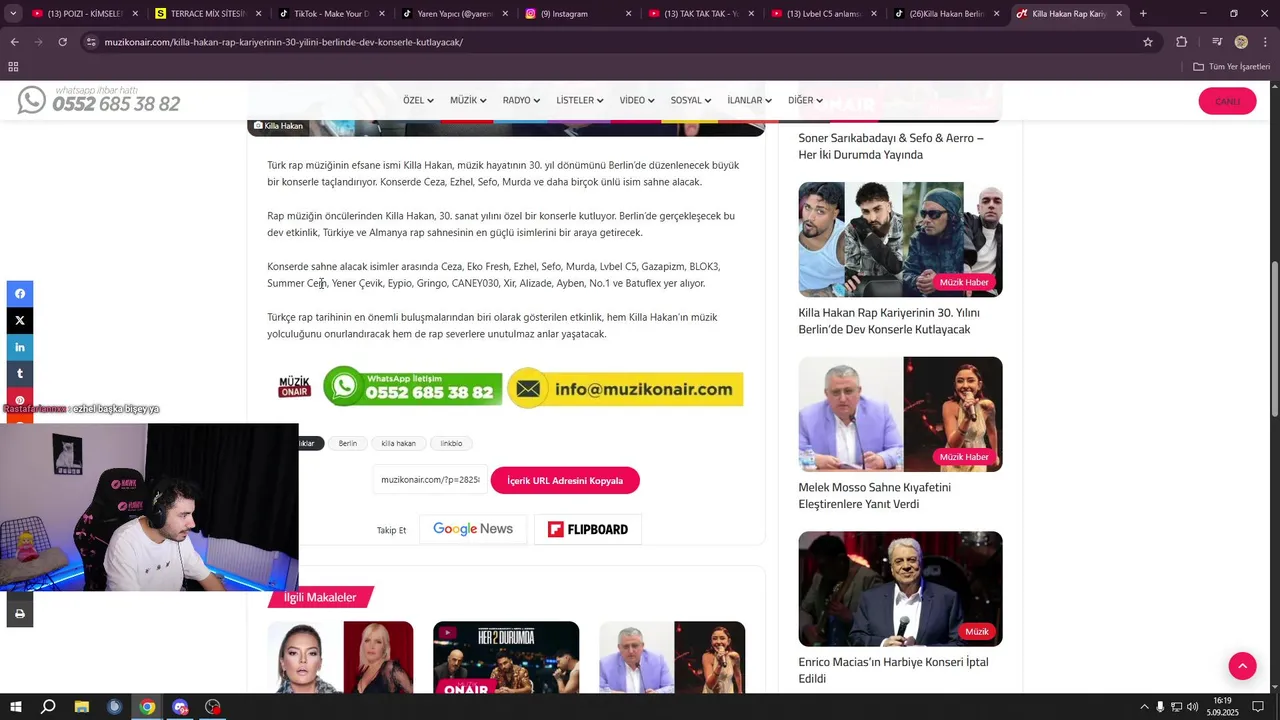Click the browser forward arrow
1280x720 pixels.
(38, 42)
